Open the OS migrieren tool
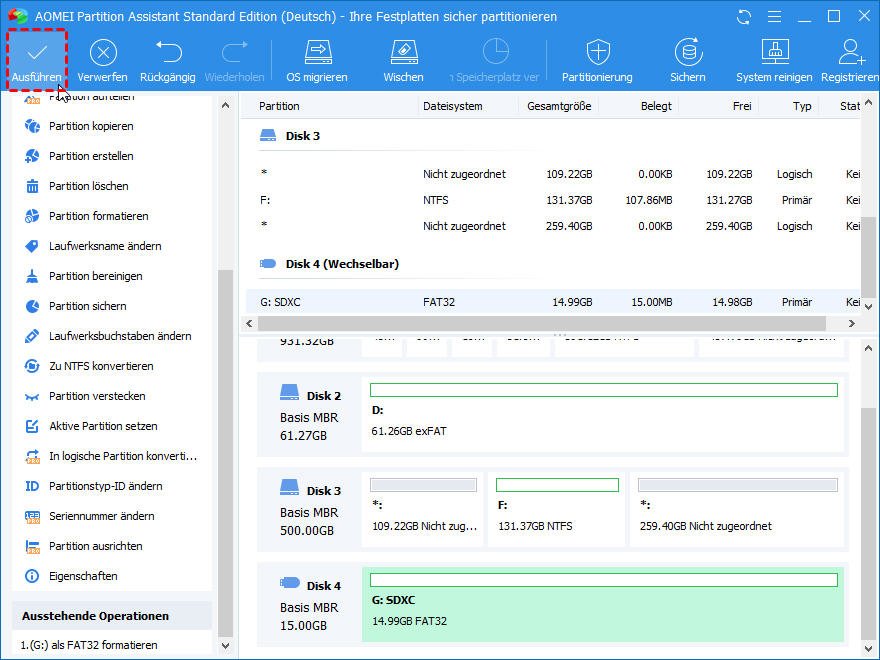This screenshot has width=880, height=660. click(317, 59)
